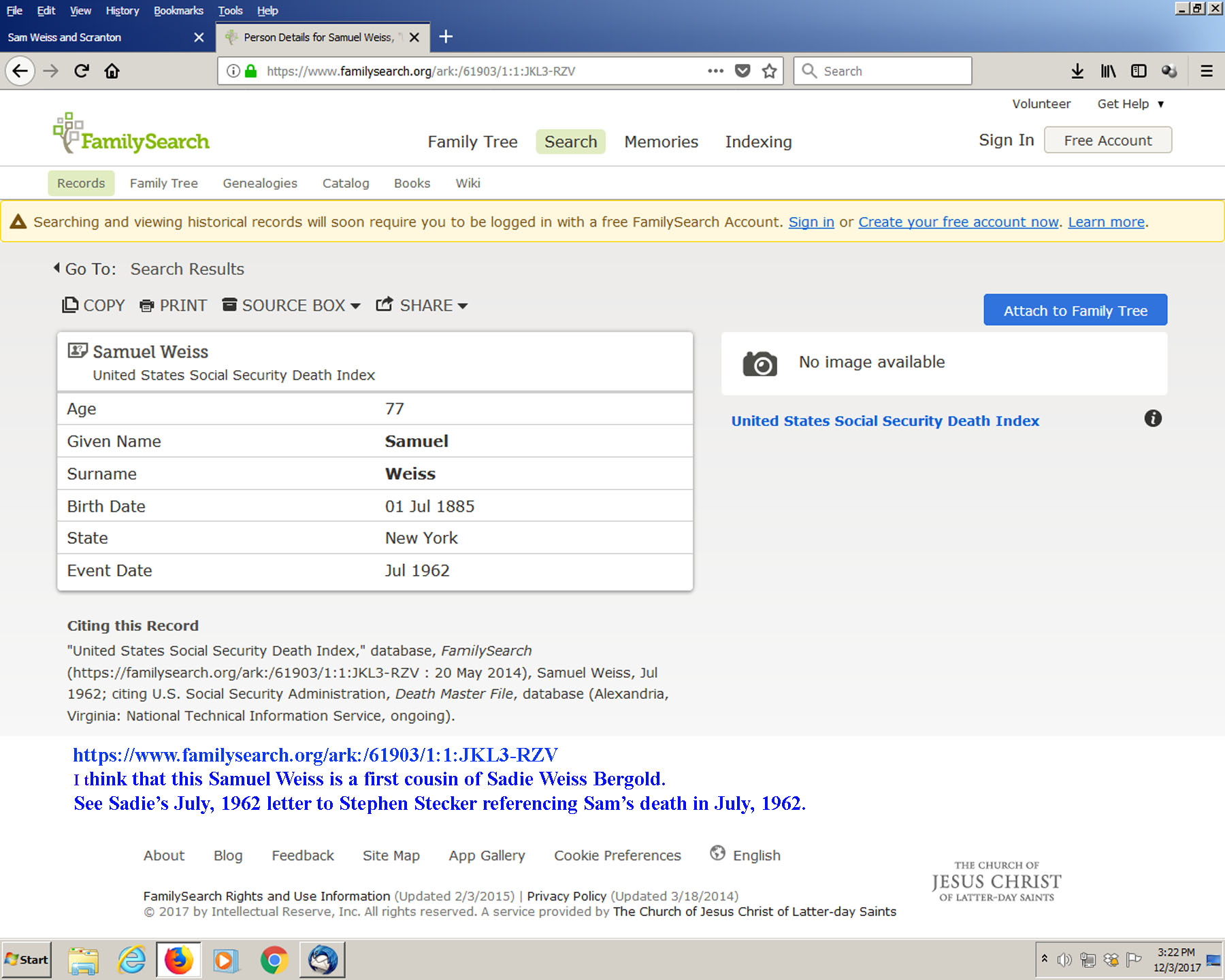
Task: Click the Firefox reload page icon
Action: pos(82,71)
